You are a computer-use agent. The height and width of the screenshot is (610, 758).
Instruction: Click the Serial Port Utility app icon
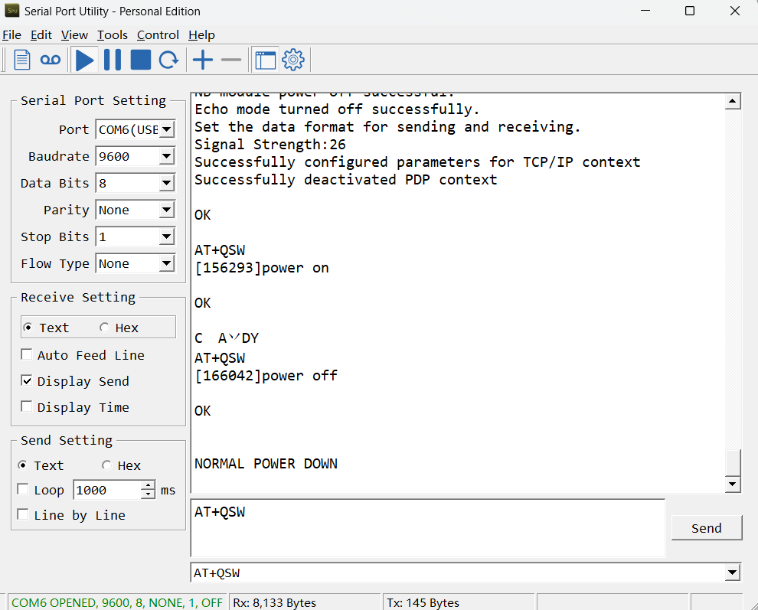pyautogui.click(x=12, y=11)
